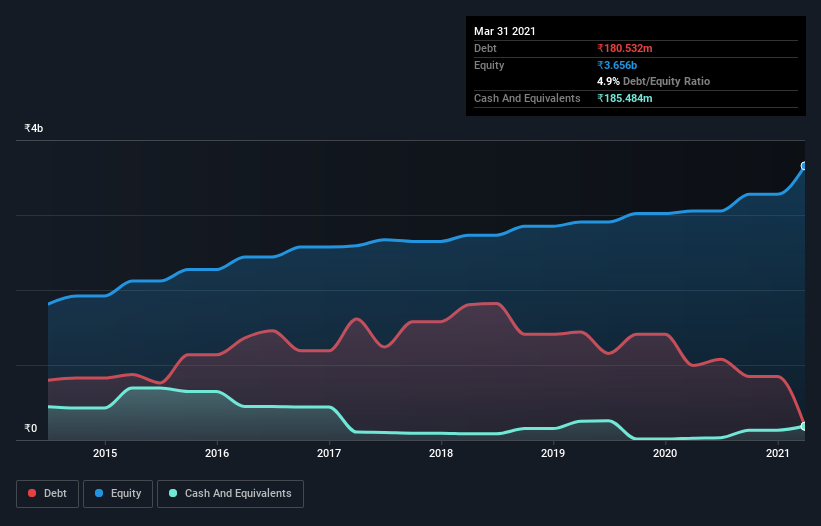Click the 2016 x-axis label

point(217,453)
